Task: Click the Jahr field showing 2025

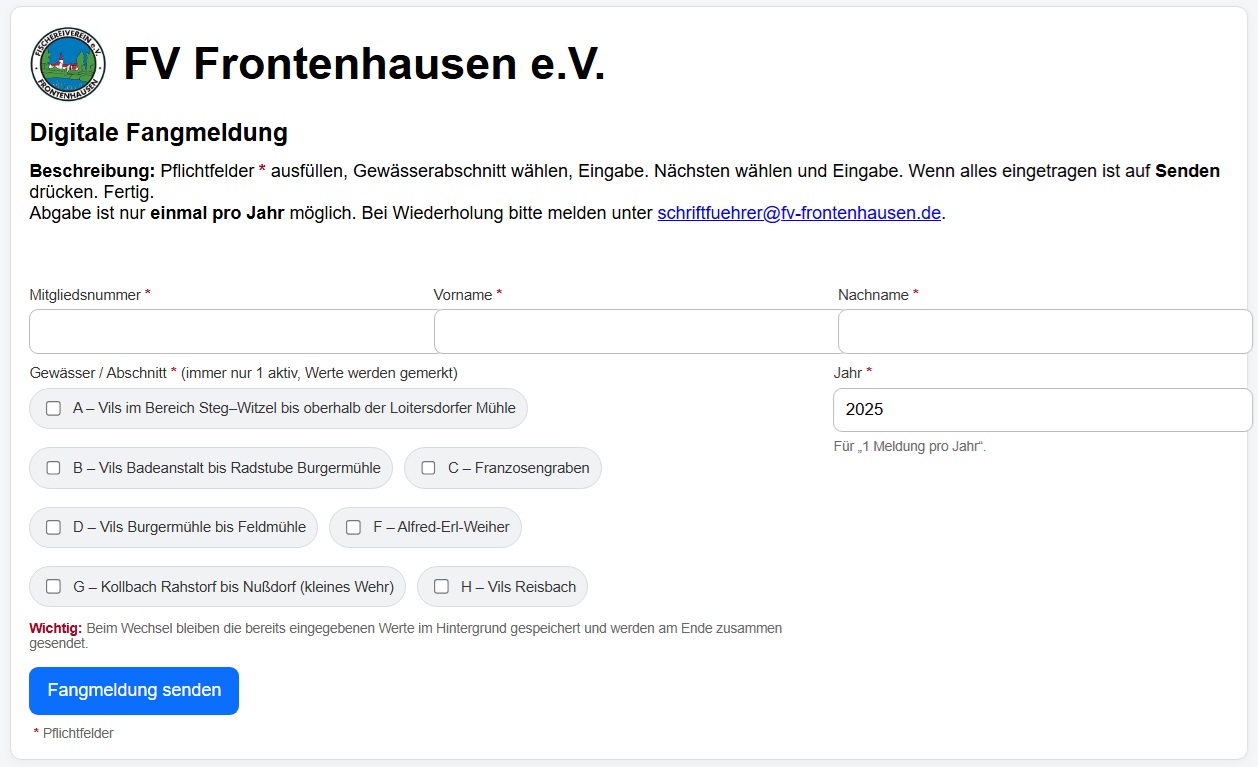Action: coord(1042,410)
